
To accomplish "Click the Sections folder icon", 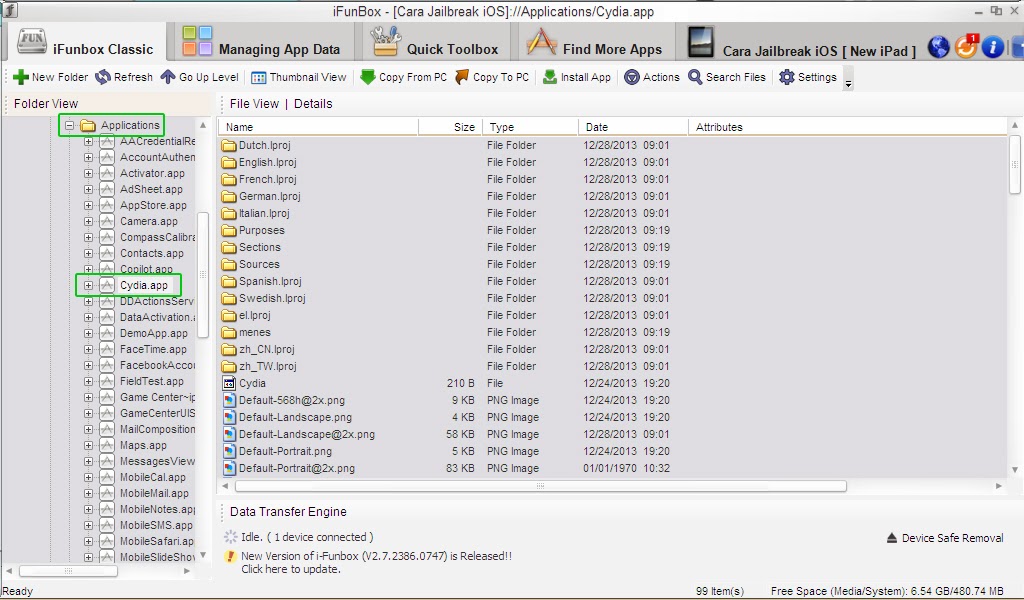I will click(229, 247).
